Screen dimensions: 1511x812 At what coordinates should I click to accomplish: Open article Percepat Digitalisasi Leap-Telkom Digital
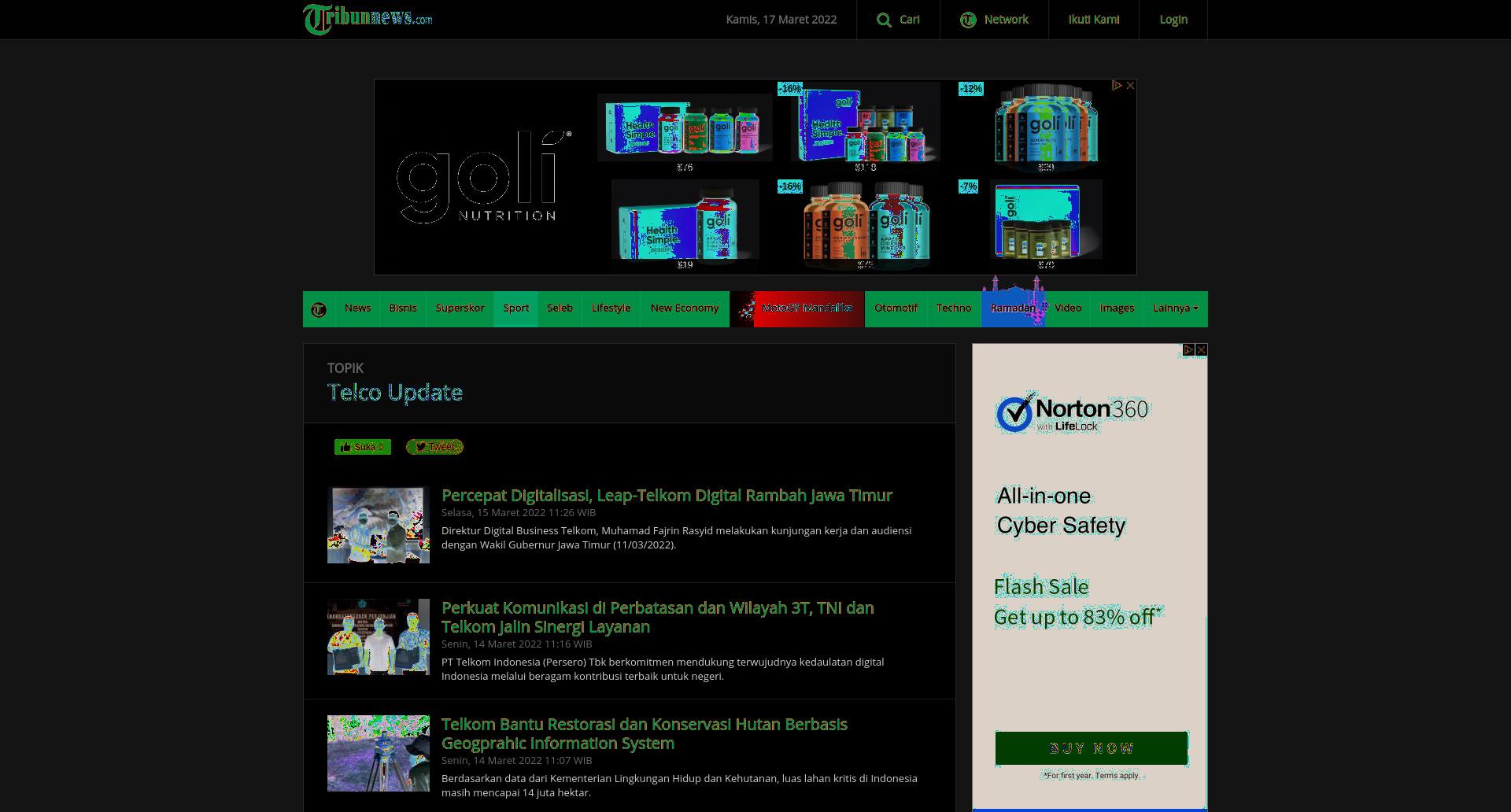pyautogui.click(x=667, y=495)
